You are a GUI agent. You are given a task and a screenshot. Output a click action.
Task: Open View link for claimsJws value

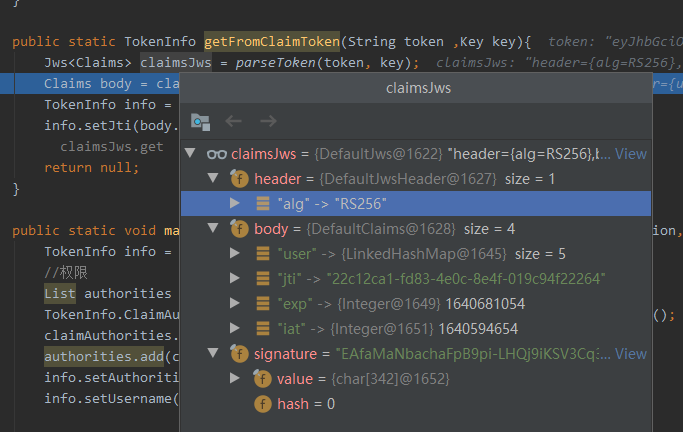pyautogui.click(x=630, y=154)
